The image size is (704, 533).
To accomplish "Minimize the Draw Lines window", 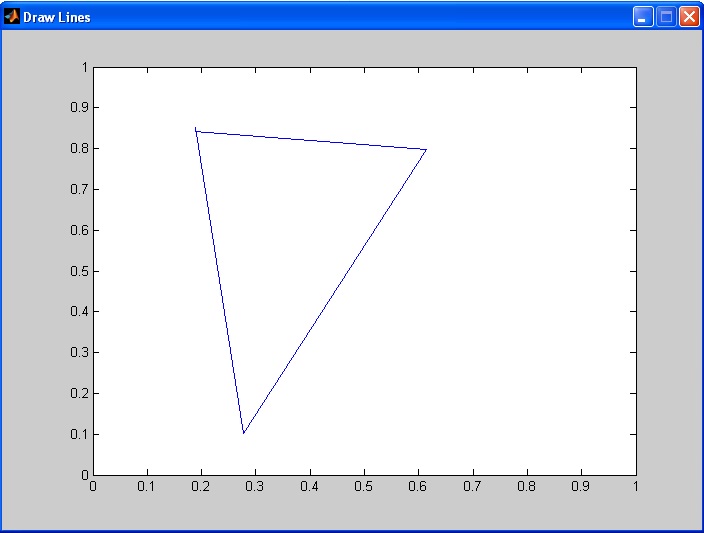I will coord(643,17).
